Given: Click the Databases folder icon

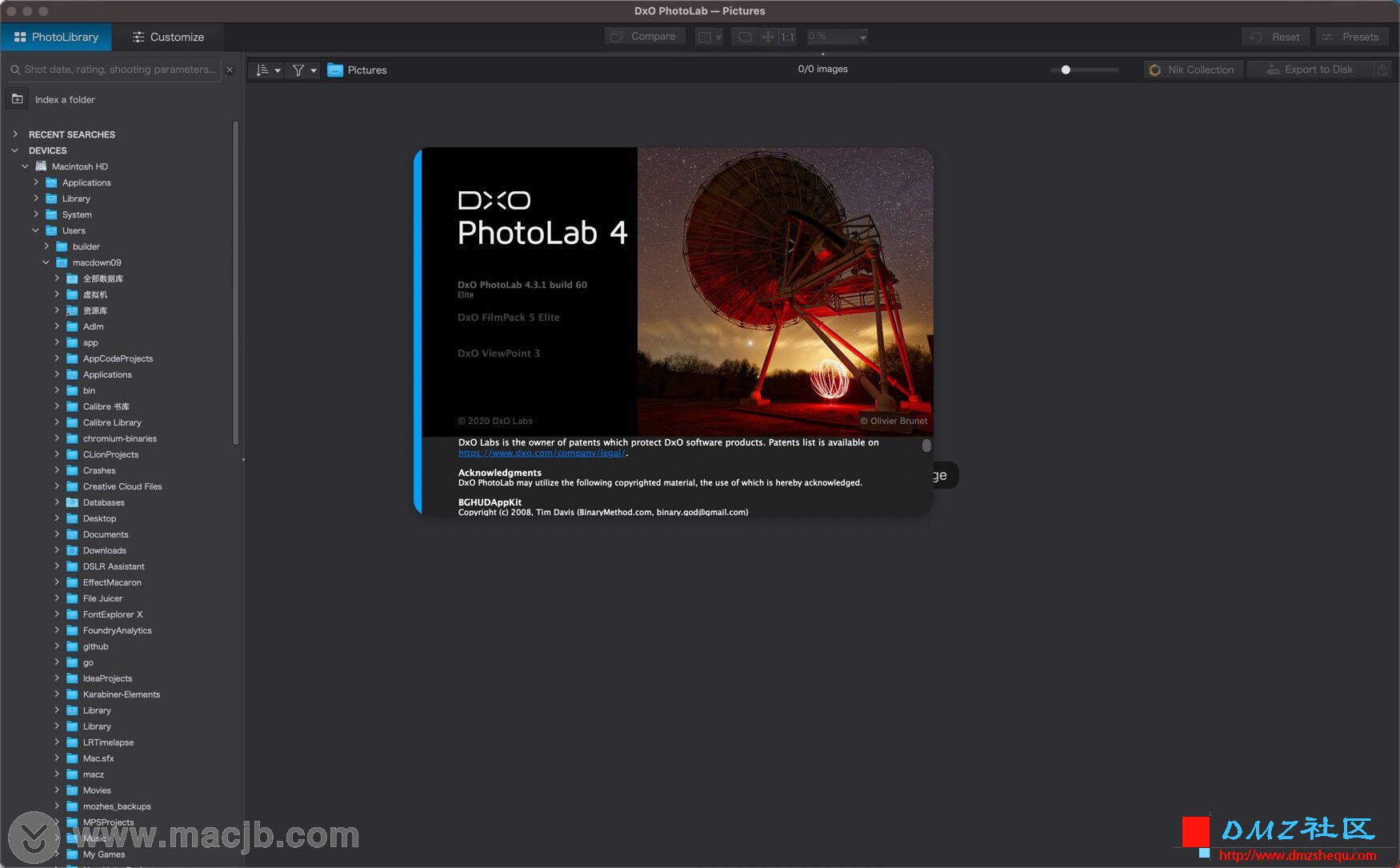Looking at the screenshot, I should tap(72, 502).
